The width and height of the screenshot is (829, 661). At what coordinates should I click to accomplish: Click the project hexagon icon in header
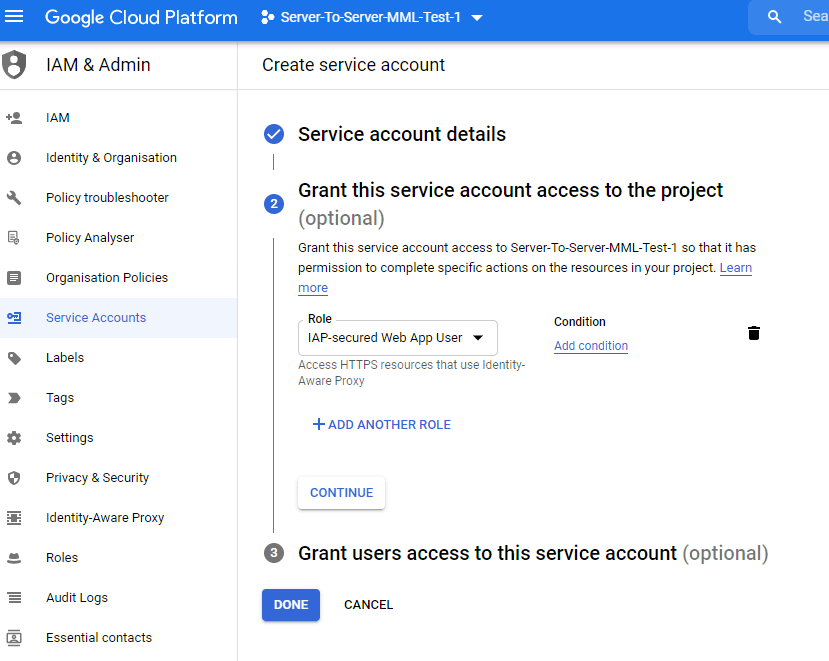(x=268, y=17)
